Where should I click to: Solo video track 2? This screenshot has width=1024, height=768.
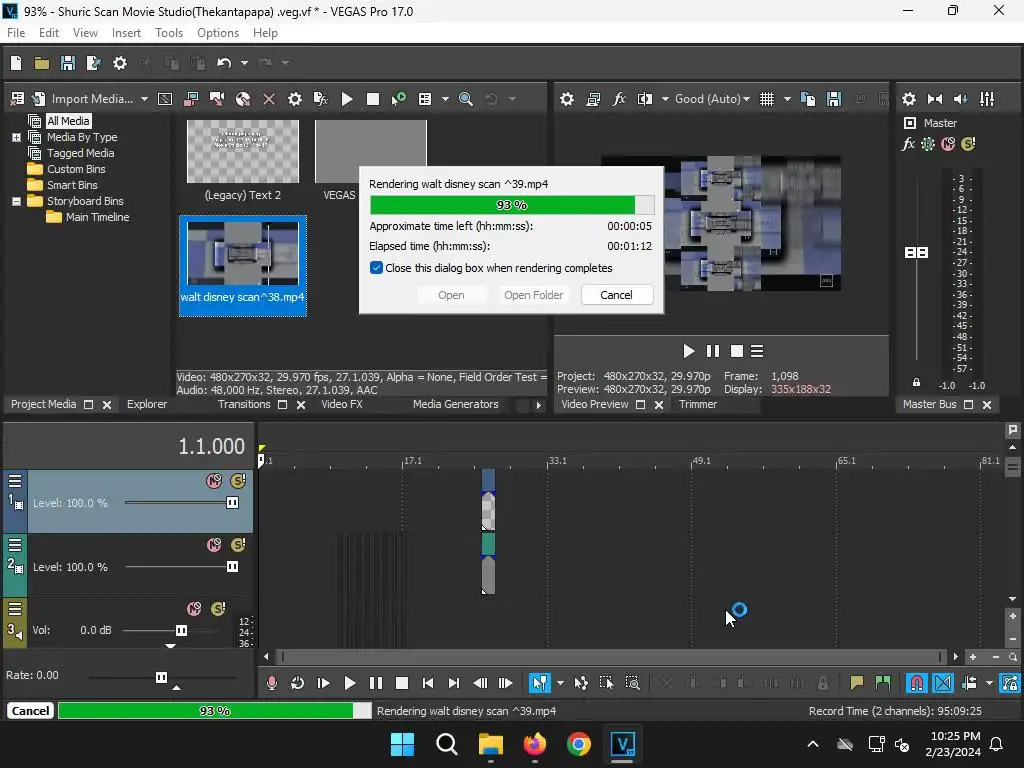(x=238, y=545)
